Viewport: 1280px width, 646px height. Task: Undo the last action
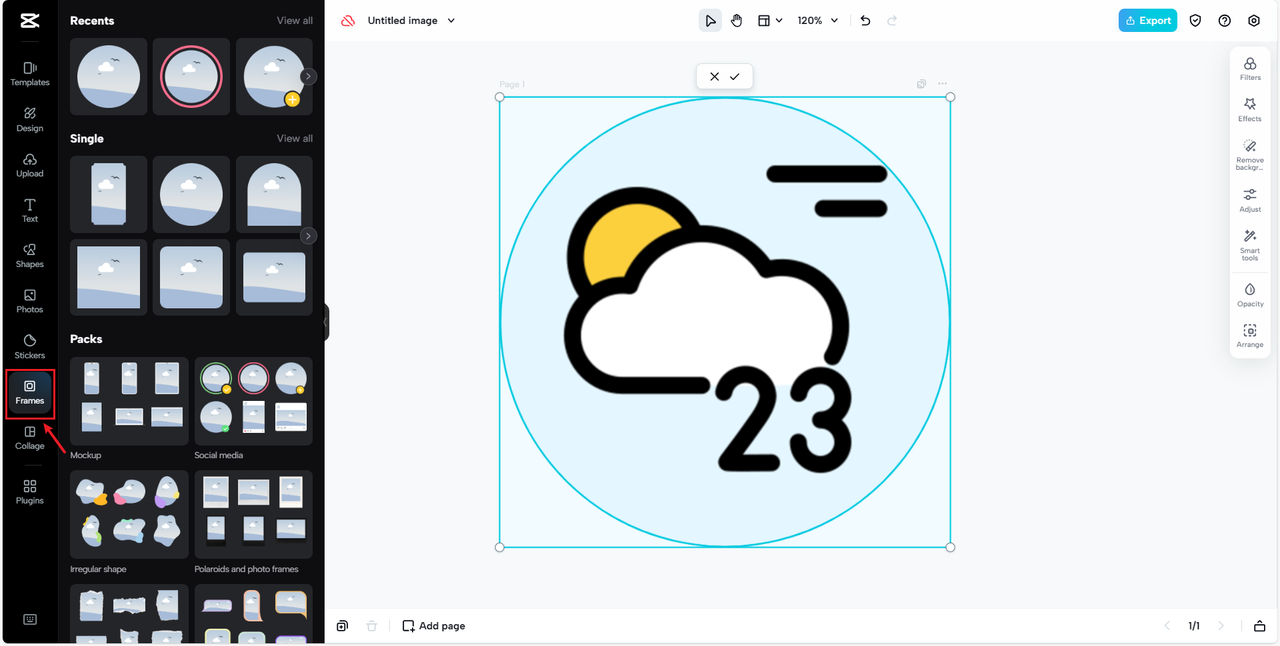click(x=865, y=20)
